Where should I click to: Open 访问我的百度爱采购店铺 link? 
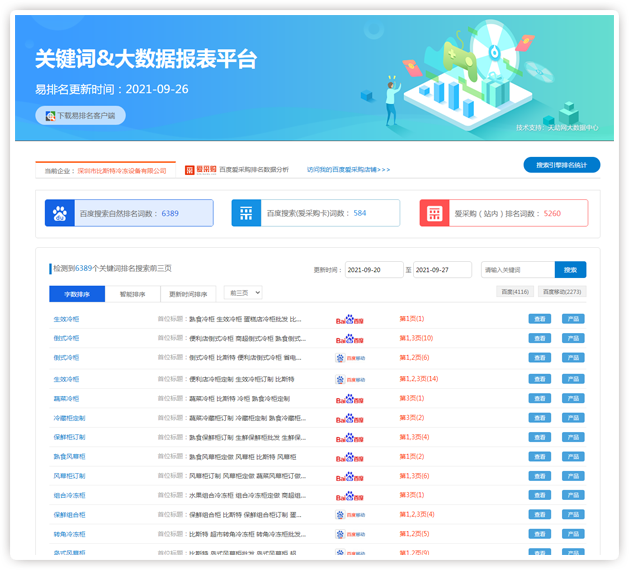[x=348, y=170]
